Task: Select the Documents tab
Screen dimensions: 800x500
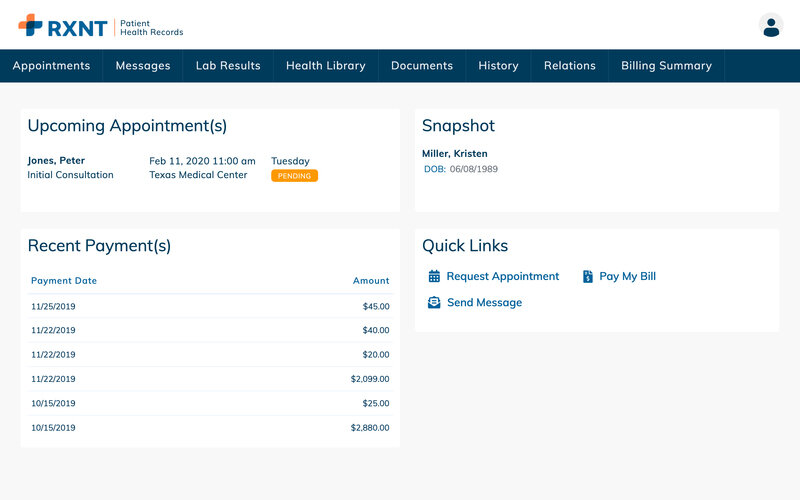Action: click(422, 66)
